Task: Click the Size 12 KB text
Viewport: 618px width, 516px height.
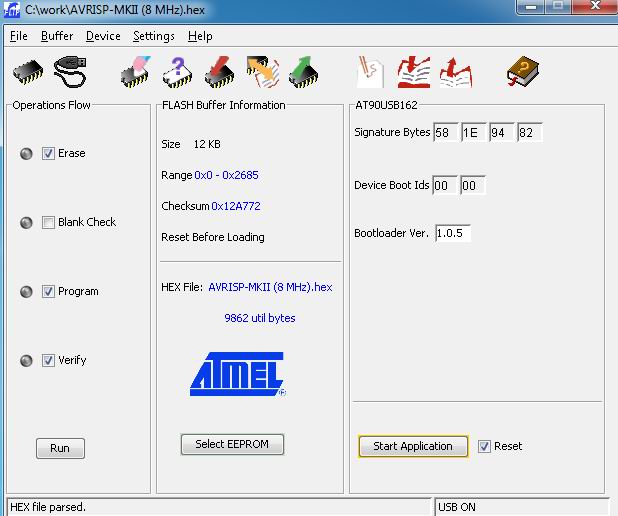Action: click(191, 144)
